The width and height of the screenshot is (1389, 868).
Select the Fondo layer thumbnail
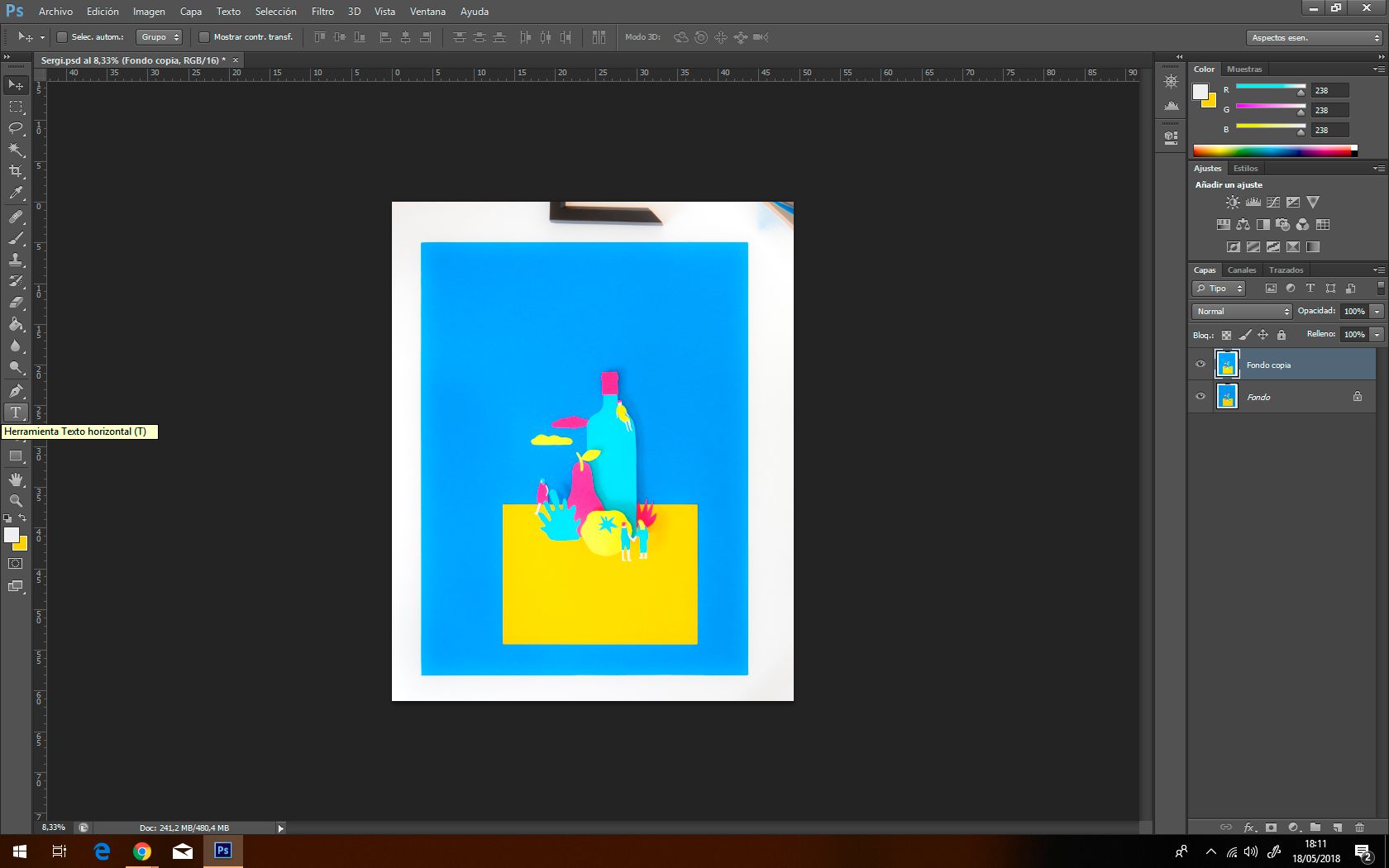pyautogui.click(x=1228, y=397)
